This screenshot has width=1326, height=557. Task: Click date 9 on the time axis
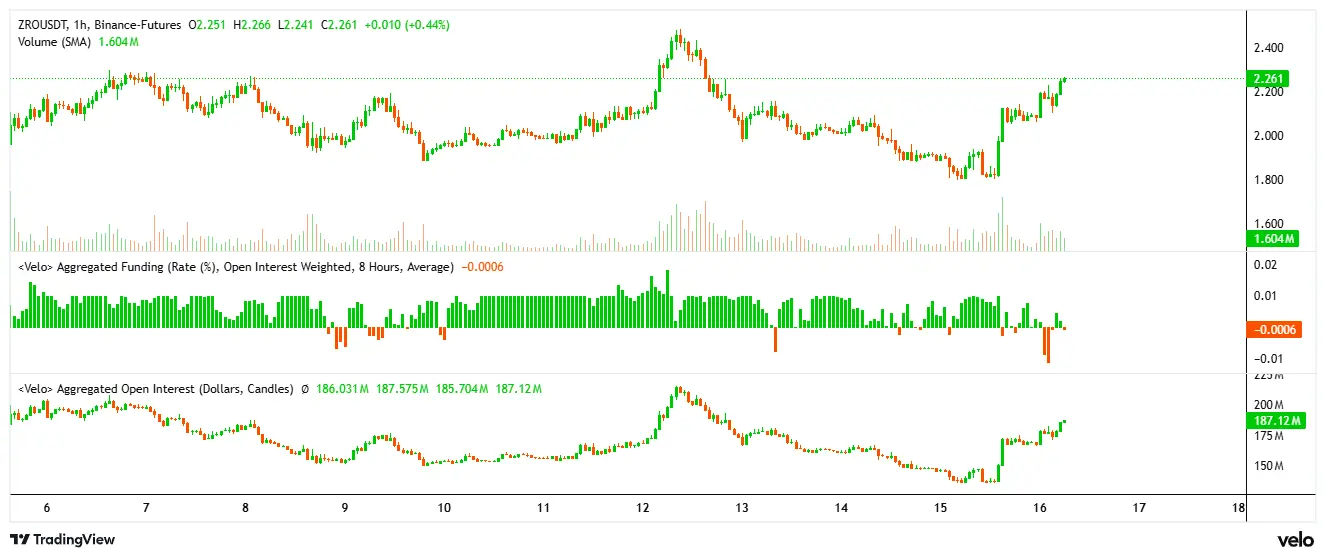coord(344,508)
